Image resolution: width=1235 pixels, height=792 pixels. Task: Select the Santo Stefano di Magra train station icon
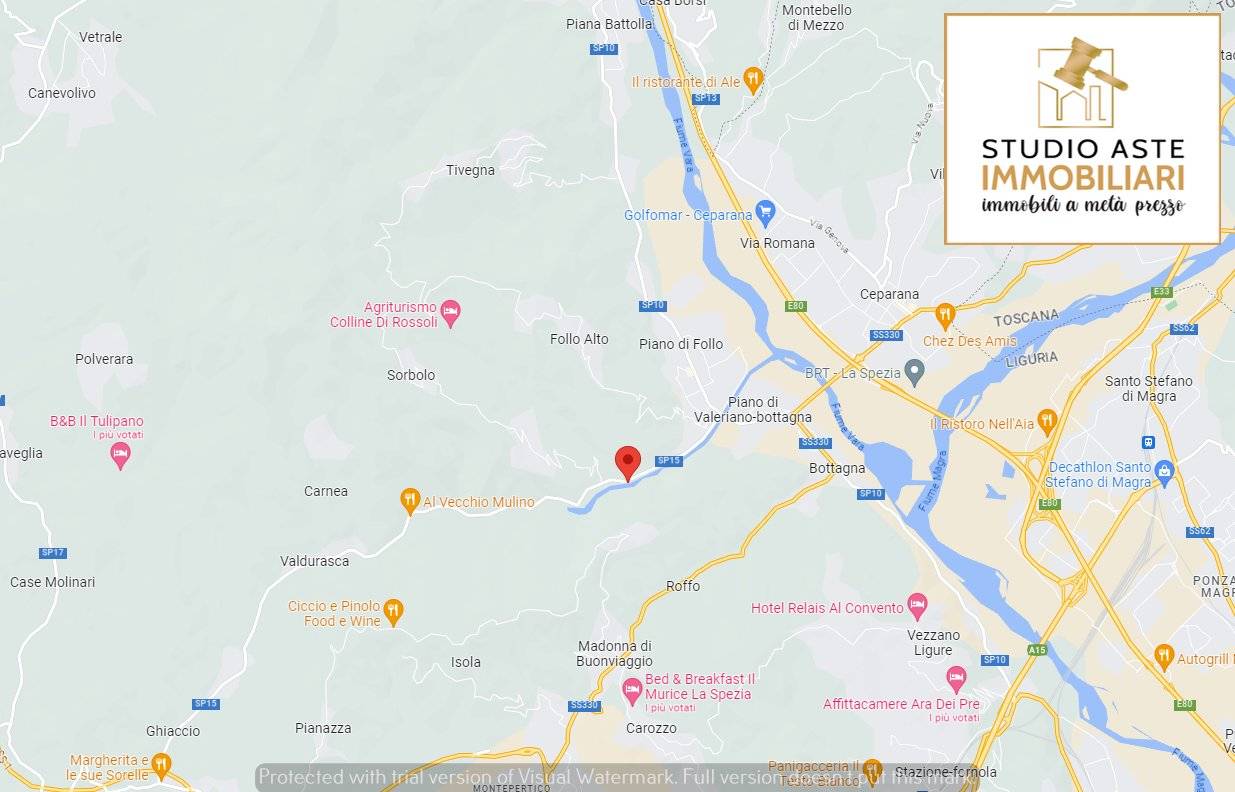[x=1149, y=441]
